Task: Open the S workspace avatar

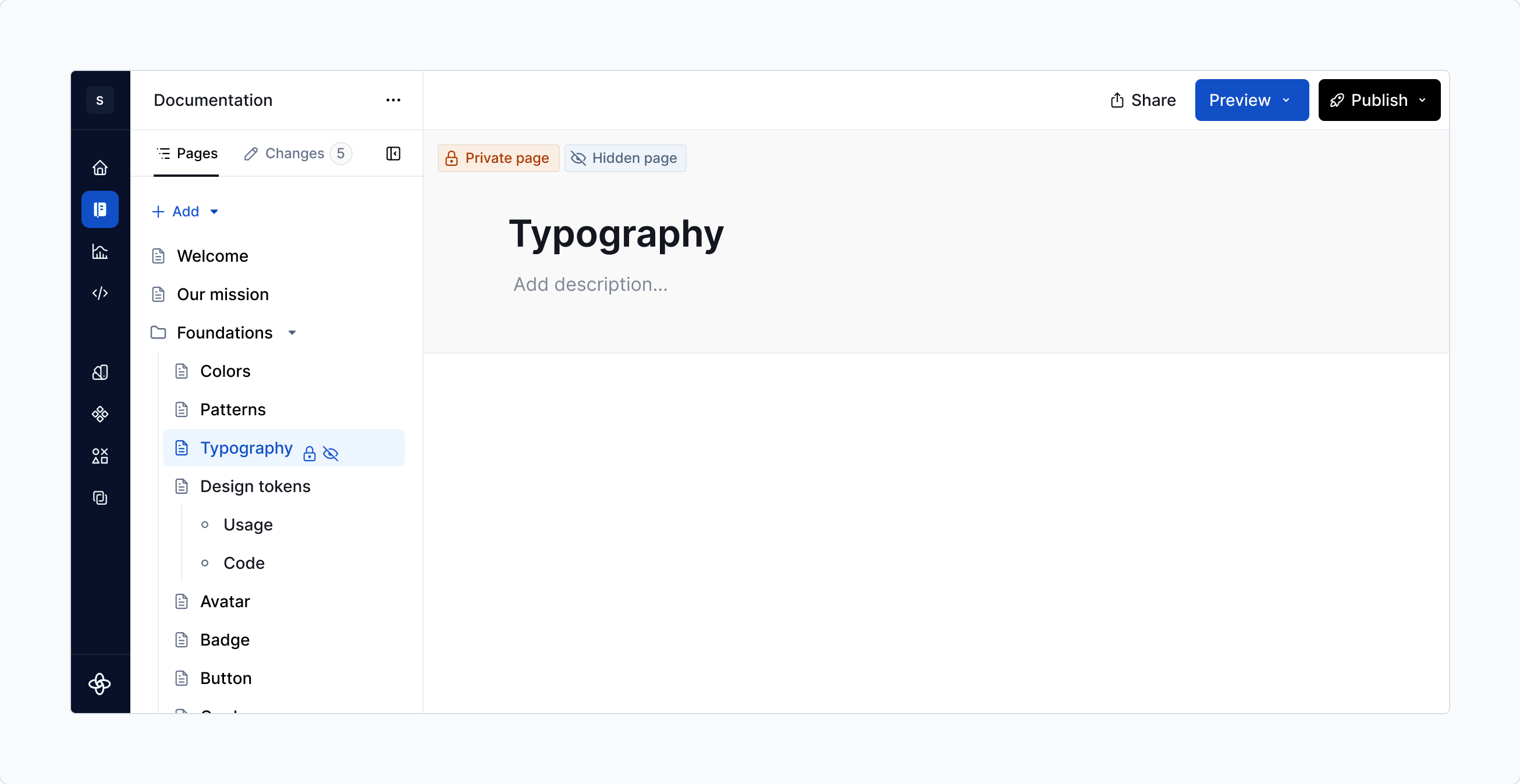Action: pyautogui.click(x=100, y=100)
